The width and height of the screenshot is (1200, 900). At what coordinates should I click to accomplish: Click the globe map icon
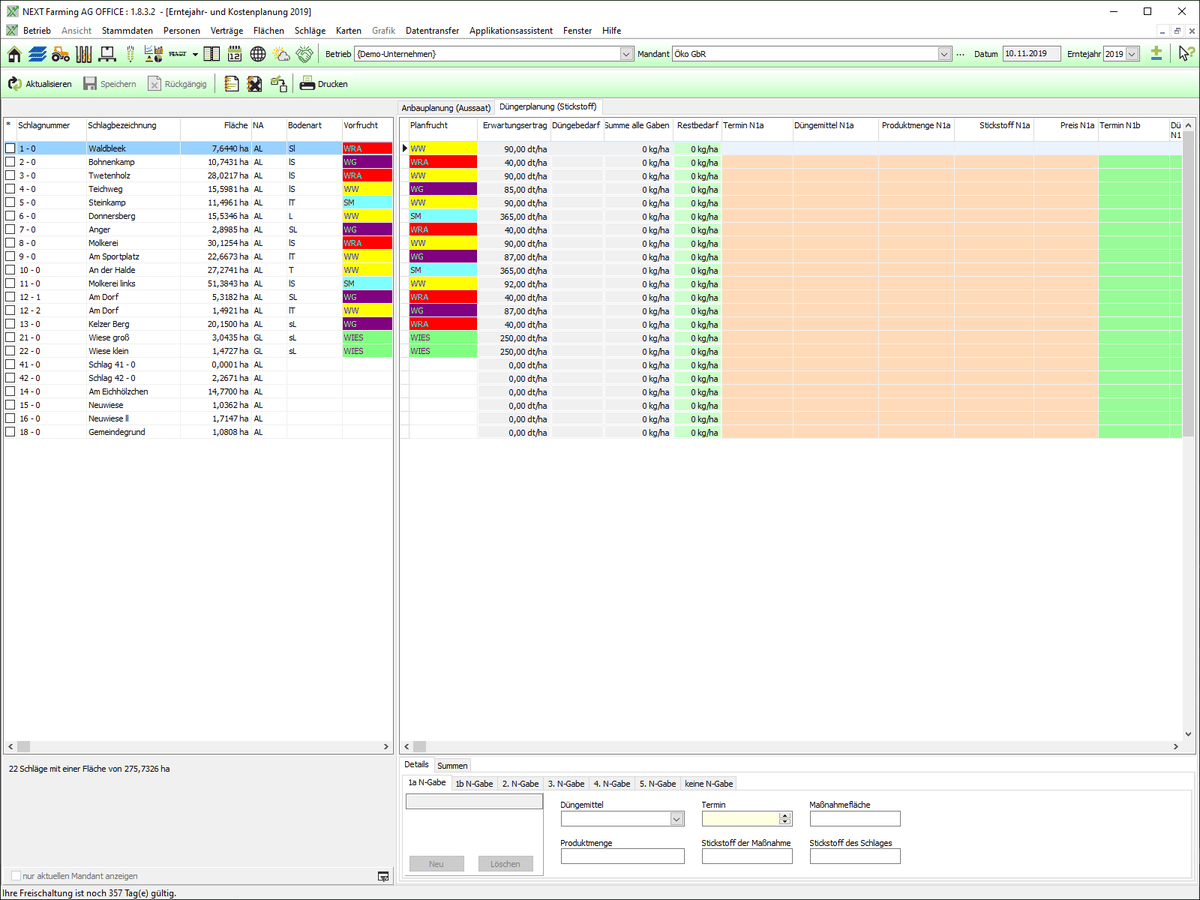(258, 54)
